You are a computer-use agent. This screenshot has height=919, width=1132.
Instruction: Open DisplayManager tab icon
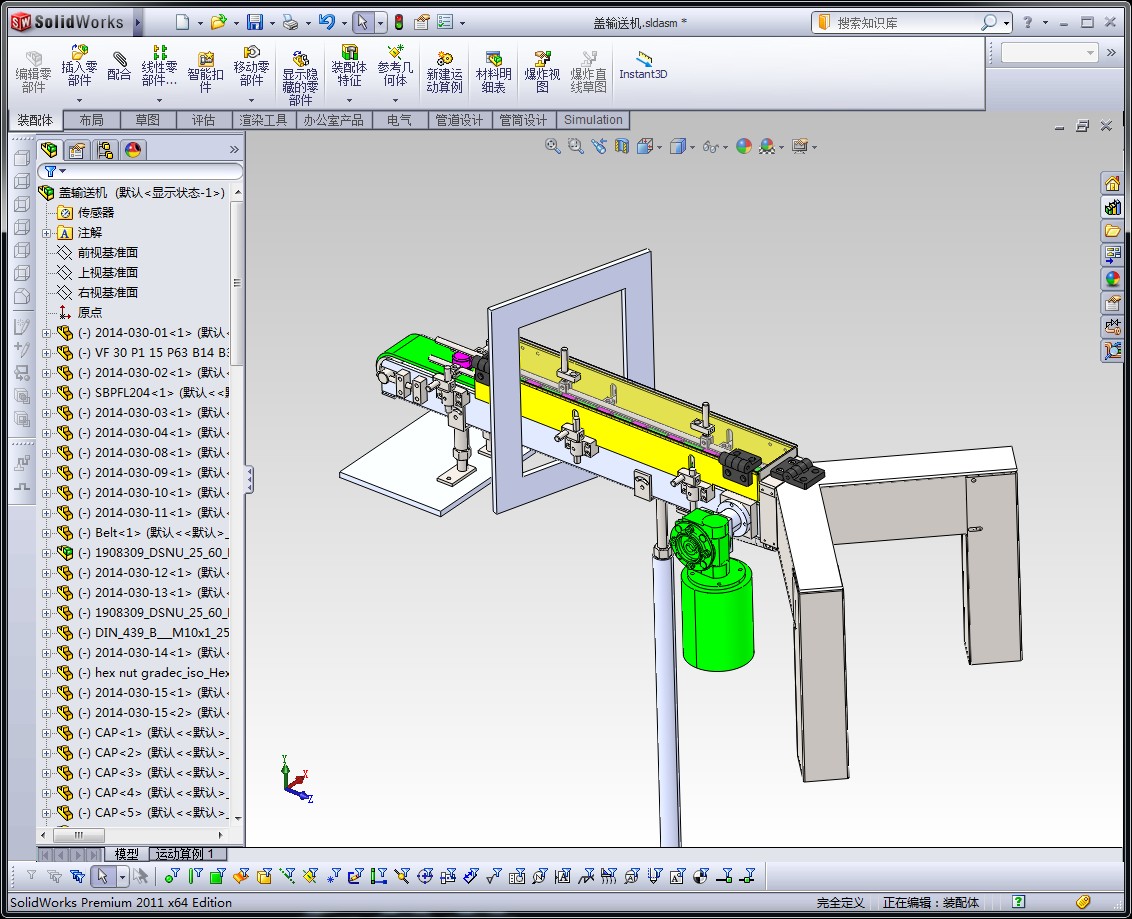coord(133,149)
